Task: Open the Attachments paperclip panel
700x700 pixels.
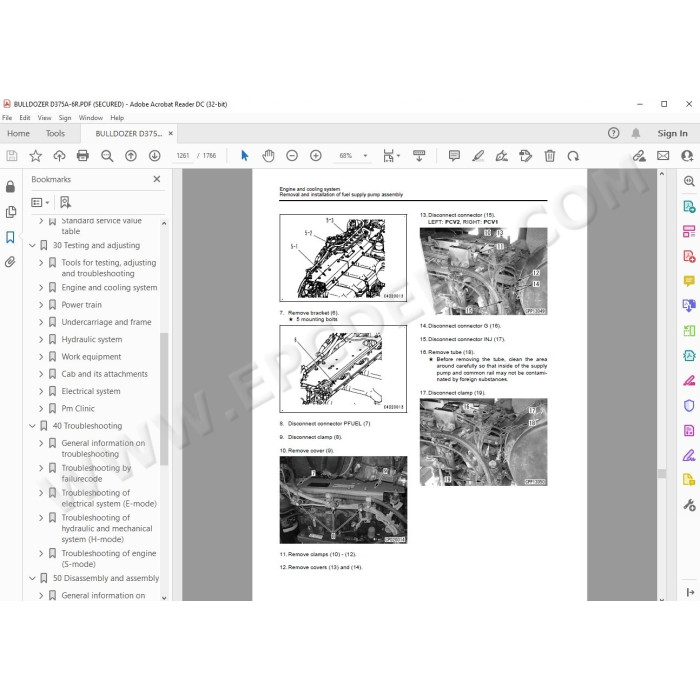Action: click(10, 262)
